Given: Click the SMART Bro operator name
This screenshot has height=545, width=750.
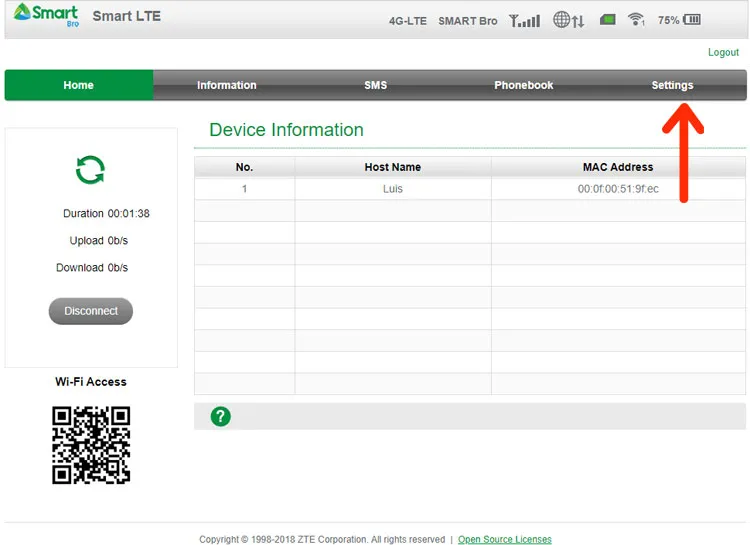Looking at the screenshot, I should coord(468,21).
